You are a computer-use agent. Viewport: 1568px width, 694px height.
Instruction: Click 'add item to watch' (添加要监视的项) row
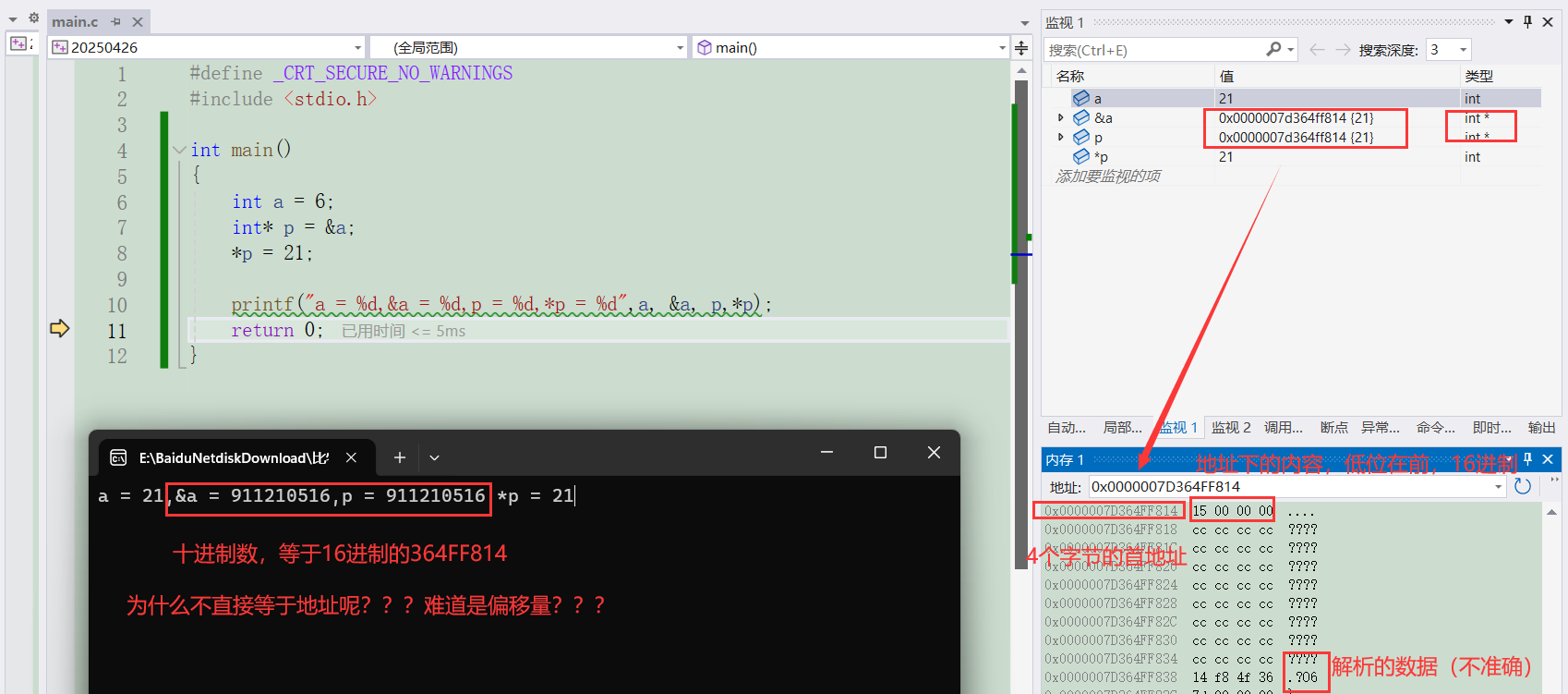pyautogui.click(x=1108, y=176)
